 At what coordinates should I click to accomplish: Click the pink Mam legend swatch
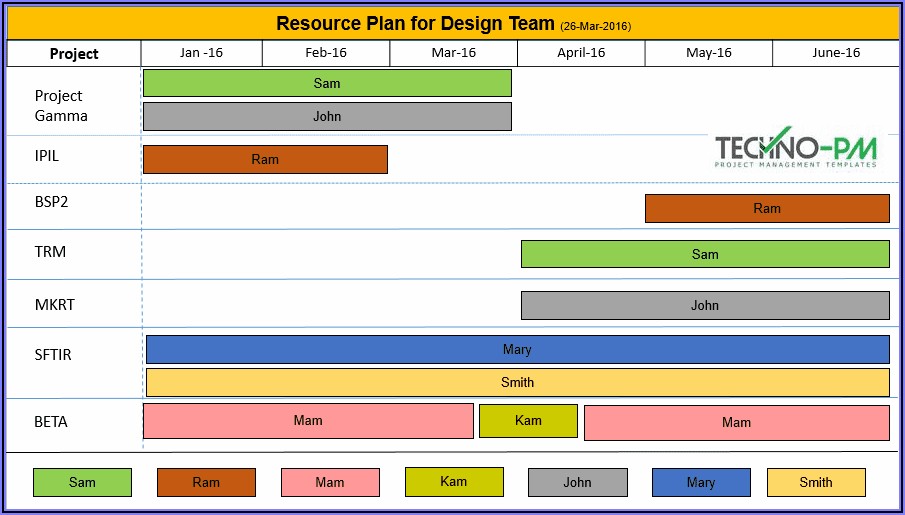coord(330,482)
